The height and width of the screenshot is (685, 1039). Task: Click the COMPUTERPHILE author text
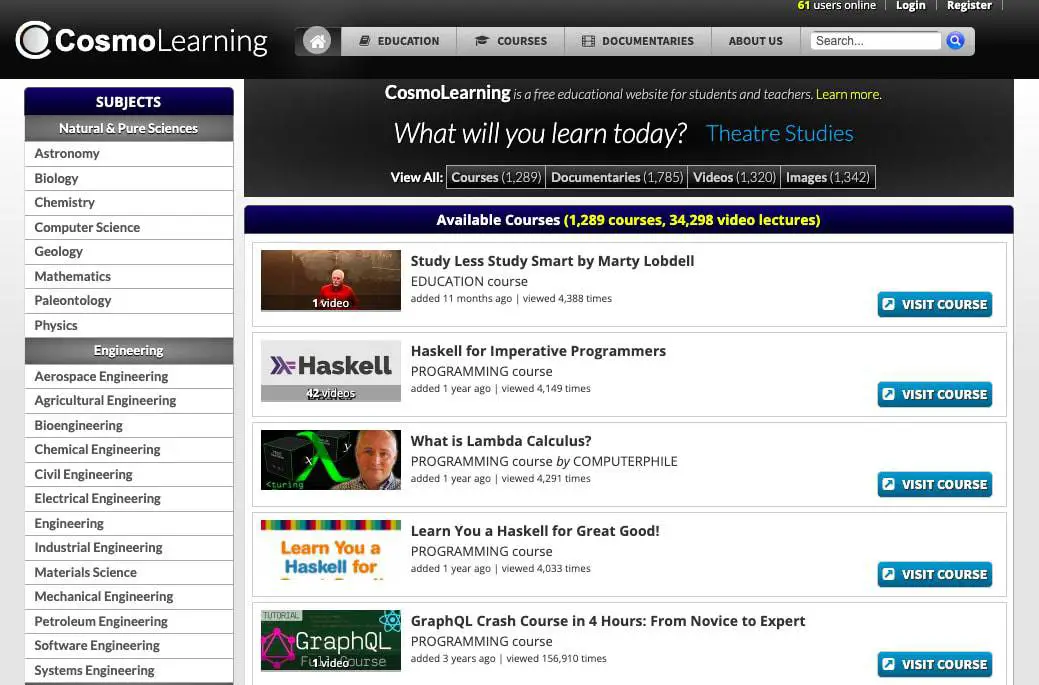coord(625,461)
